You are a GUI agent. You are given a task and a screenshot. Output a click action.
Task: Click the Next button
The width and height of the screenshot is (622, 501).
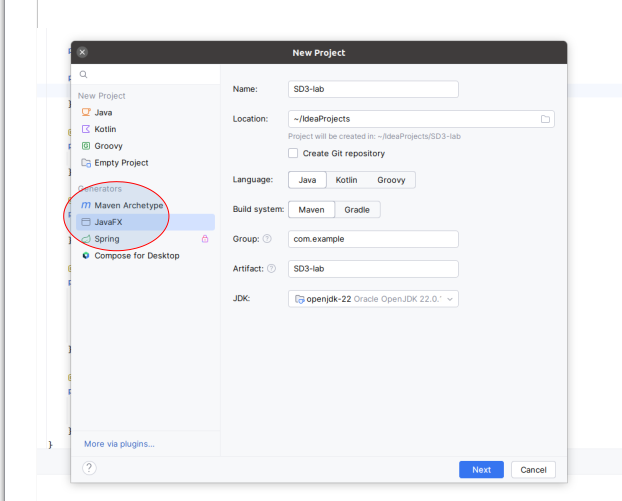point(482,470)
